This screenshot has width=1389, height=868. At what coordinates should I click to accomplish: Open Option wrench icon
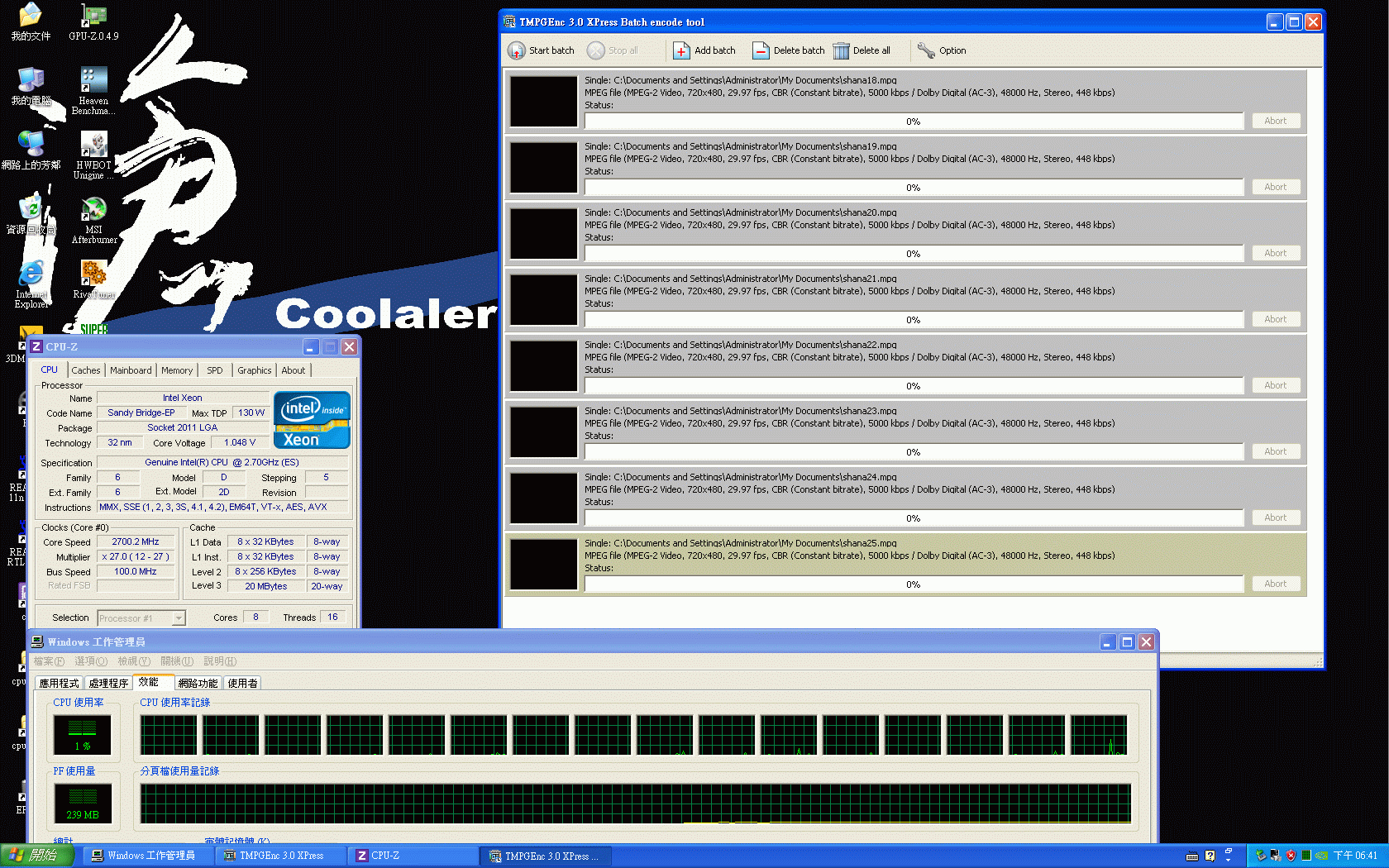[926, 50]
